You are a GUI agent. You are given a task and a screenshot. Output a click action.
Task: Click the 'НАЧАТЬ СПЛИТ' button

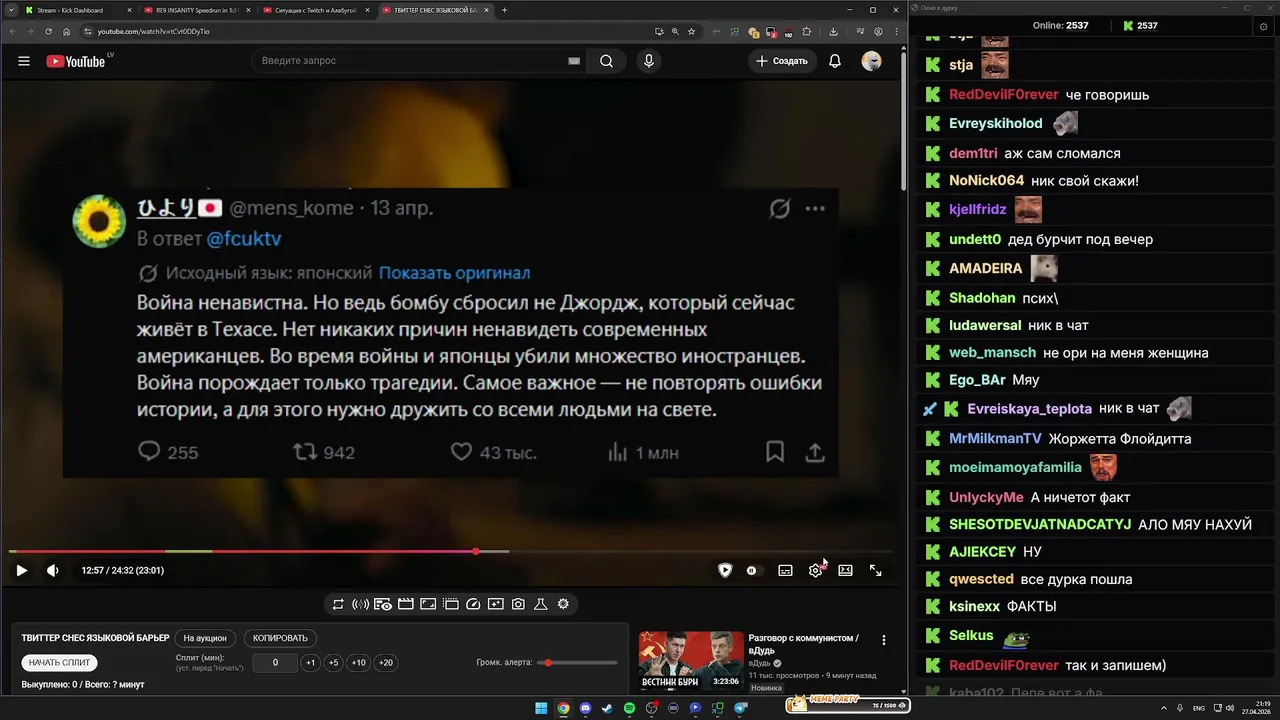[x=59, y=662]
